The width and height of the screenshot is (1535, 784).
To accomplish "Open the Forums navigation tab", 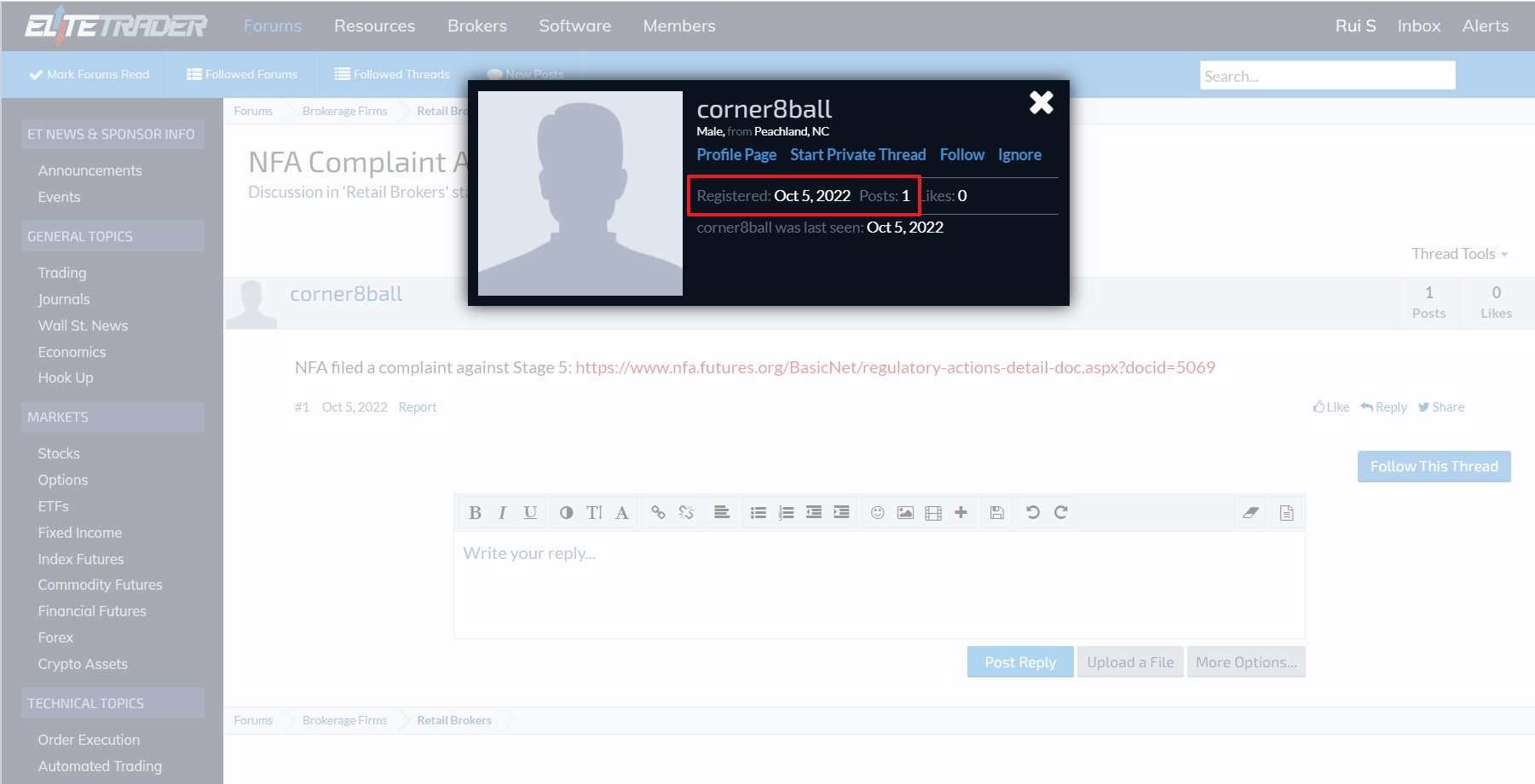I will click(273, 26).
